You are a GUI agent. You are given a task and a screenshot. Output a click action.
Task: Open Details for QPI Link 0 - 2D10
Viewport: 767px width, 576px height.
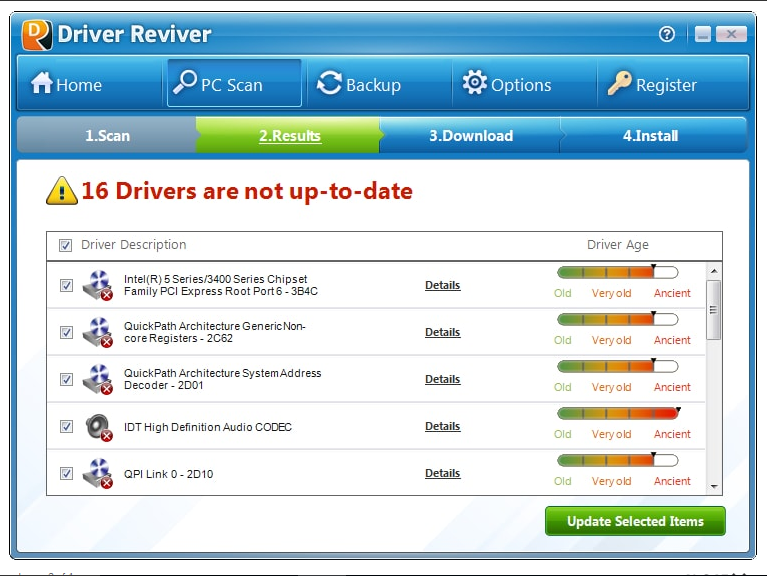(443, 473)
